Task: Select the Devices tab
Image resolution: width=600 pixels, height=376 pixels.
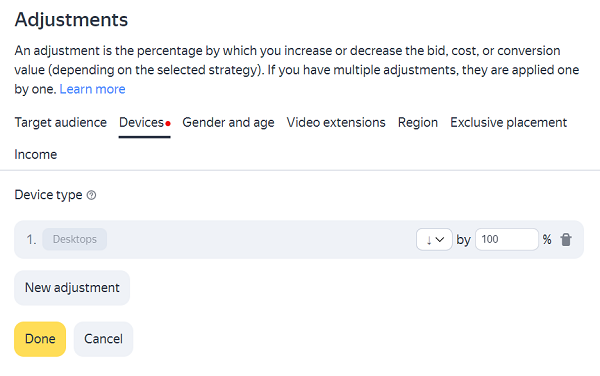Action: click(x=144, y=122)
